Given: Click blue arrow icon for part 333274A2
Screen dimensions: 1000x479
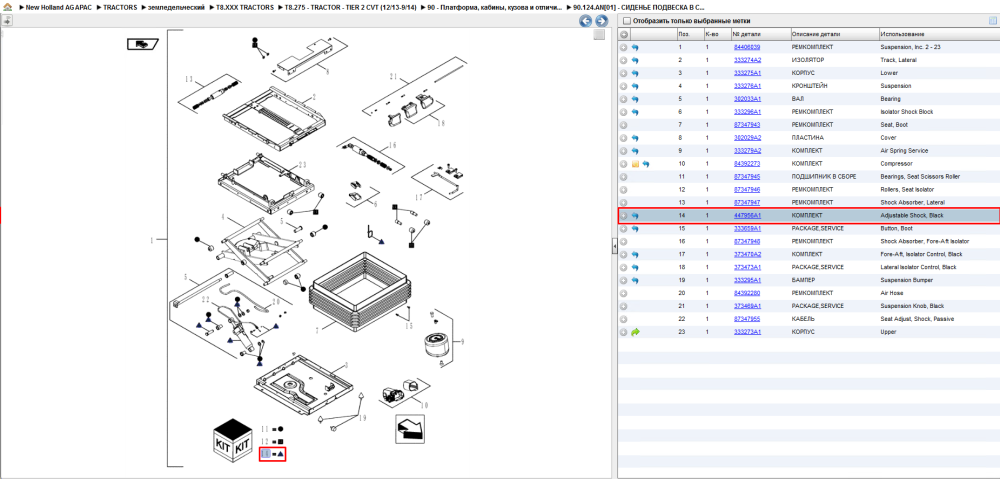Looking at the screenshot, I should point(635,60).
